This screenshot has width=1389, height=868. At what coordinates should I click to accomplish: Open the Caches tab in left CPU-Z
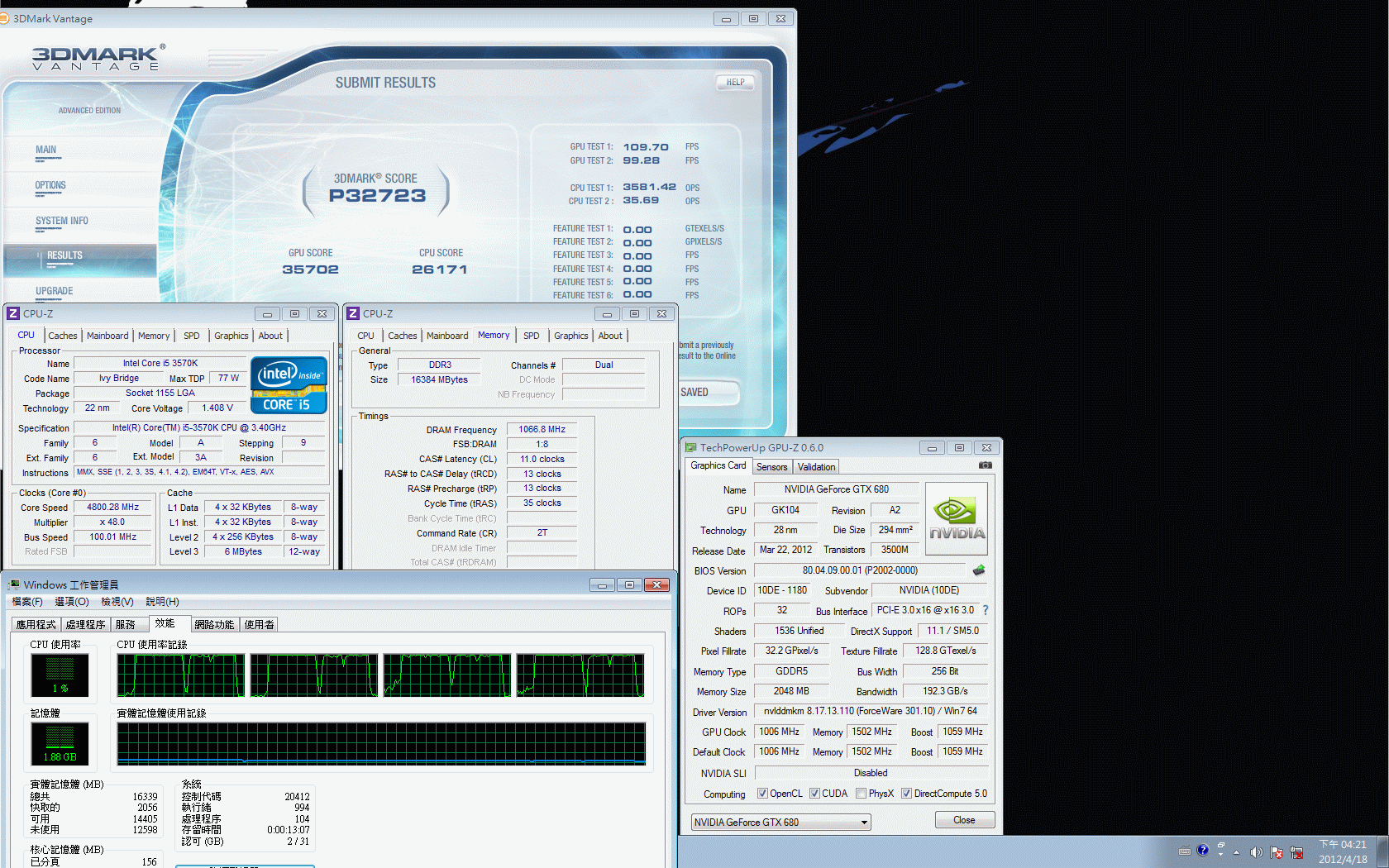pyautogui.click(x=63, y=336)
